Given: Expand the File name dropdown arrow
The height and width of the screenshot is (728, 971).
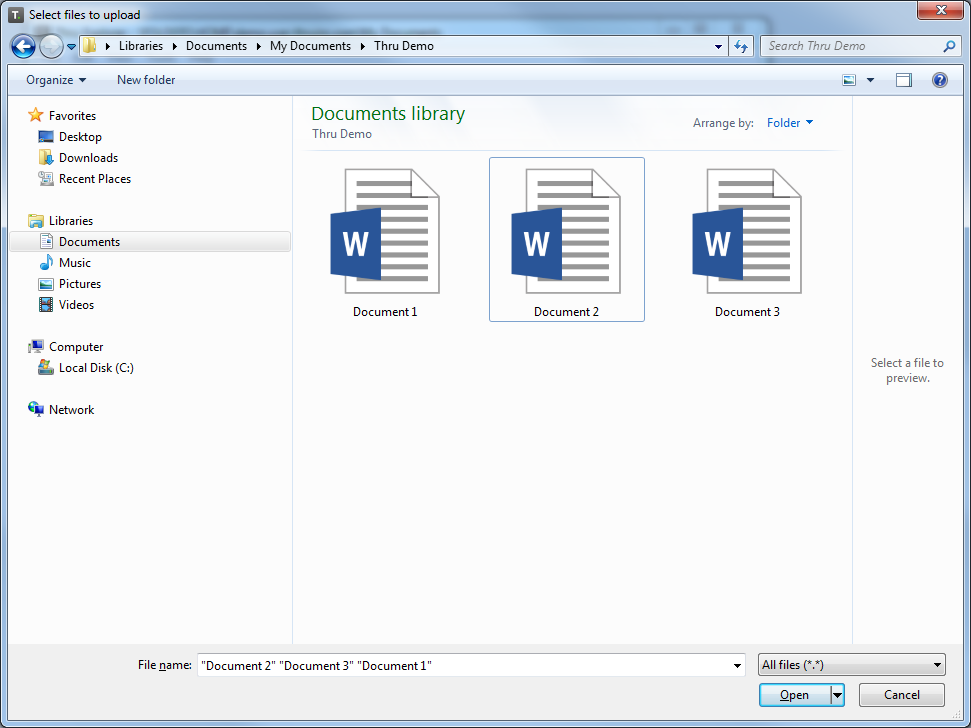Looking at the screenshot, I should coord(737,666).
